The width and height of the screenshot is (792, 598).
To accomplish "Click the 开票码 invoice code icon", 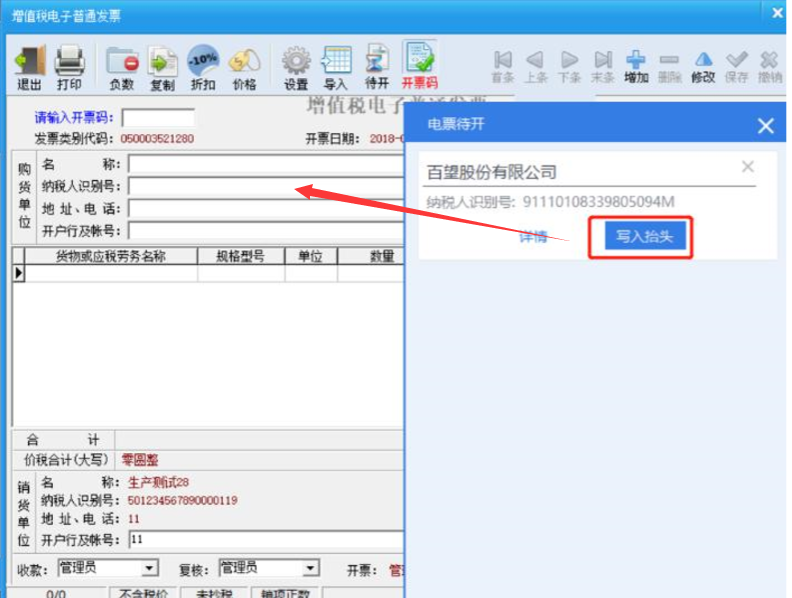I will tap(419, 65).
